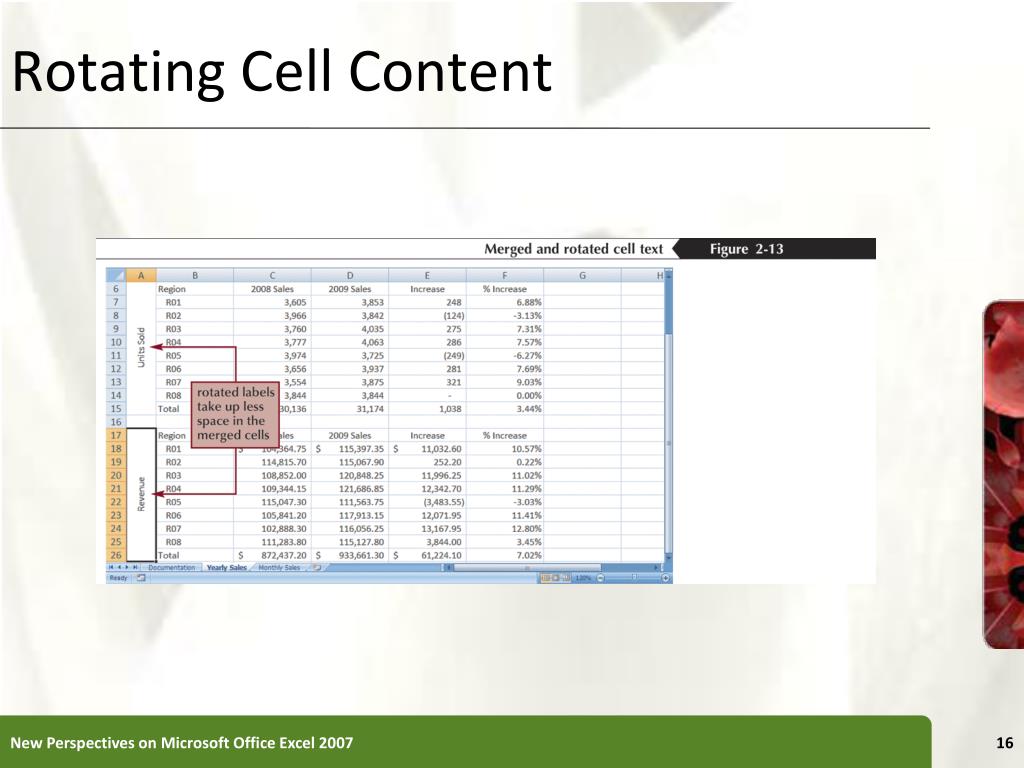
Task: Click the zoom in plus button
Action: point(665,578)
